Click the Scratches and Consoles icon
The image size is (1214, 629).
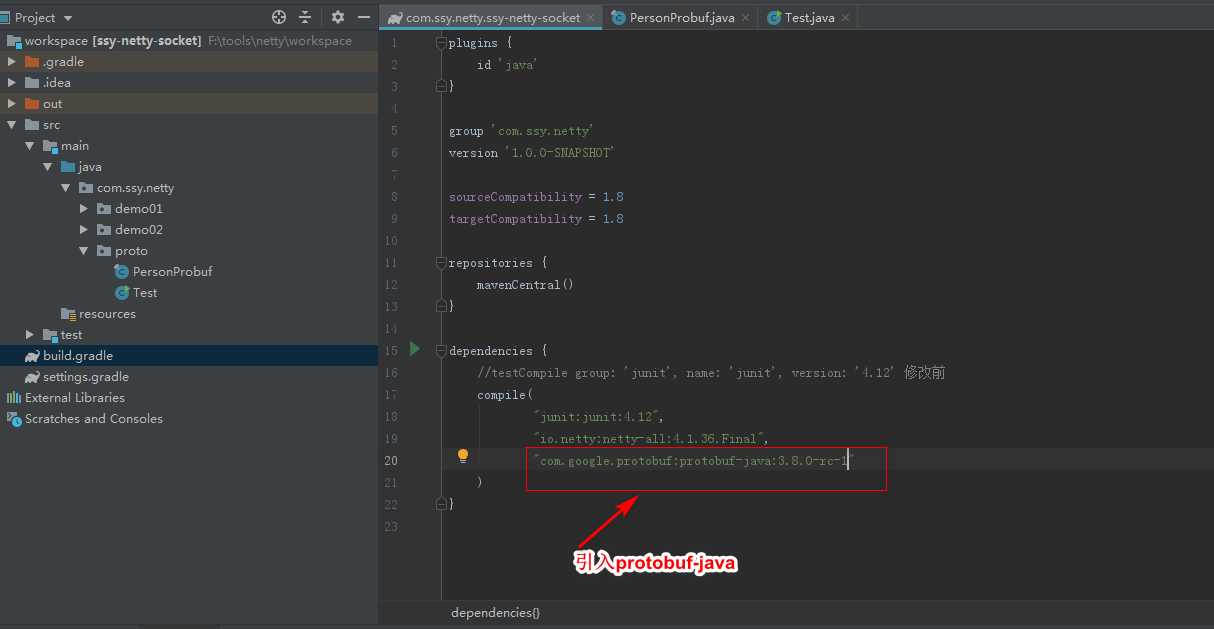14,419
